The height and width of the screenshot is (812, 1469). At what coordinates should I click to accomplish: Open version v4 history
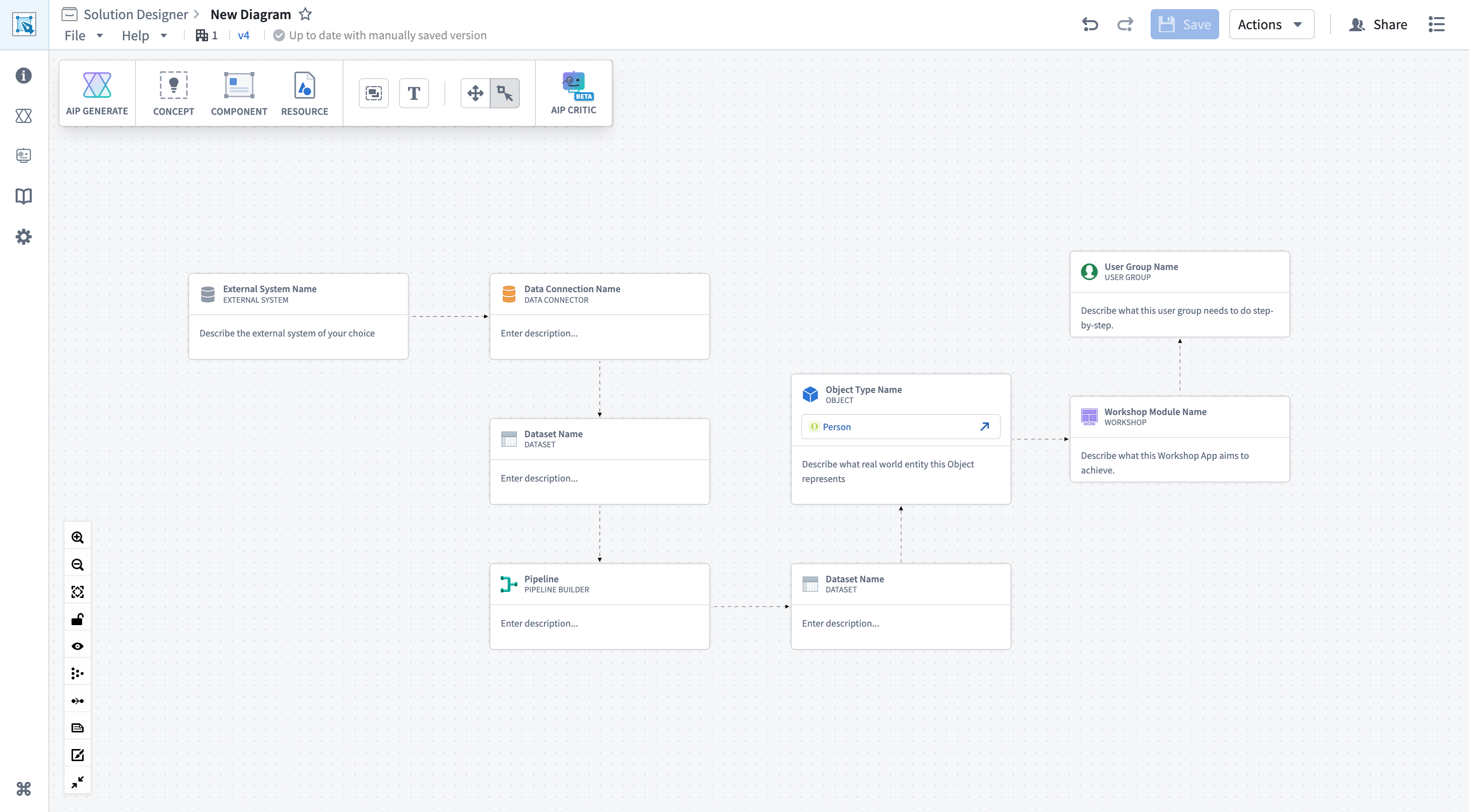(x=243, y=35)
